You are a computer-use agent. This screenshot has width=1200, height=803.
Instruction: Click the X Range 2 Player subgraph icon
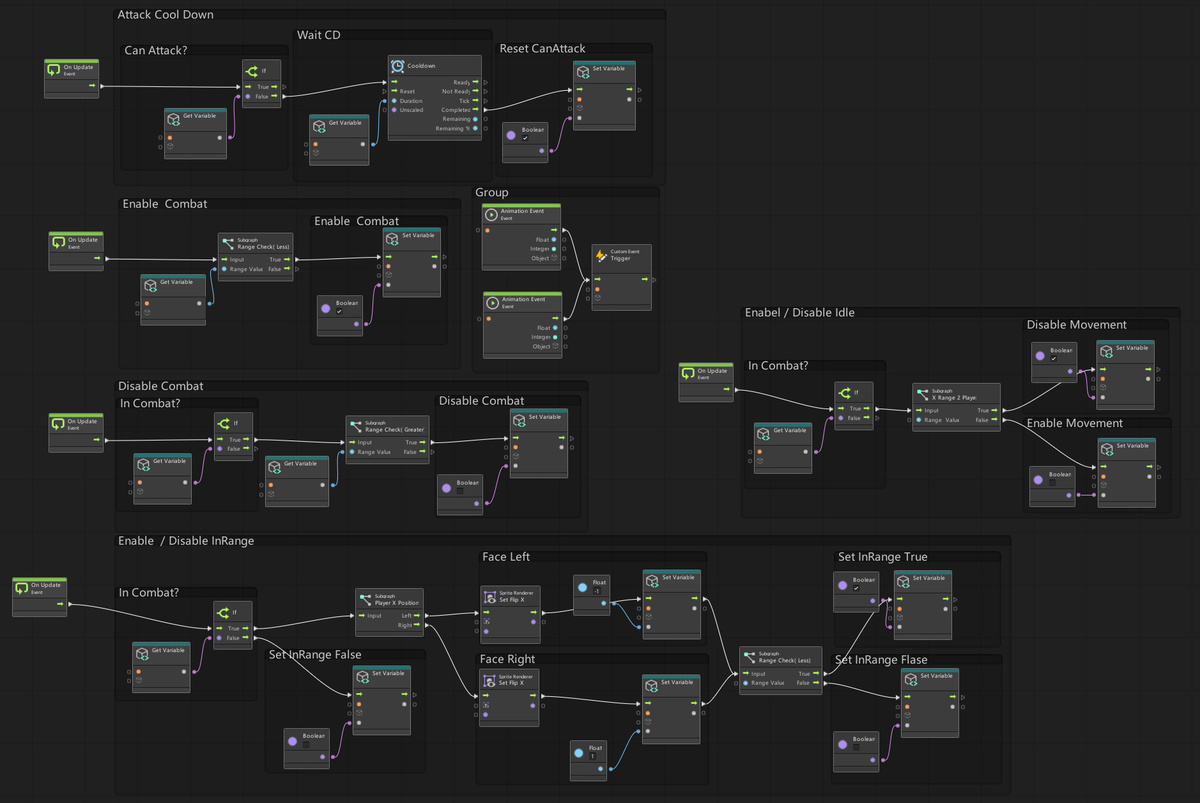click(x=921, y=393)
